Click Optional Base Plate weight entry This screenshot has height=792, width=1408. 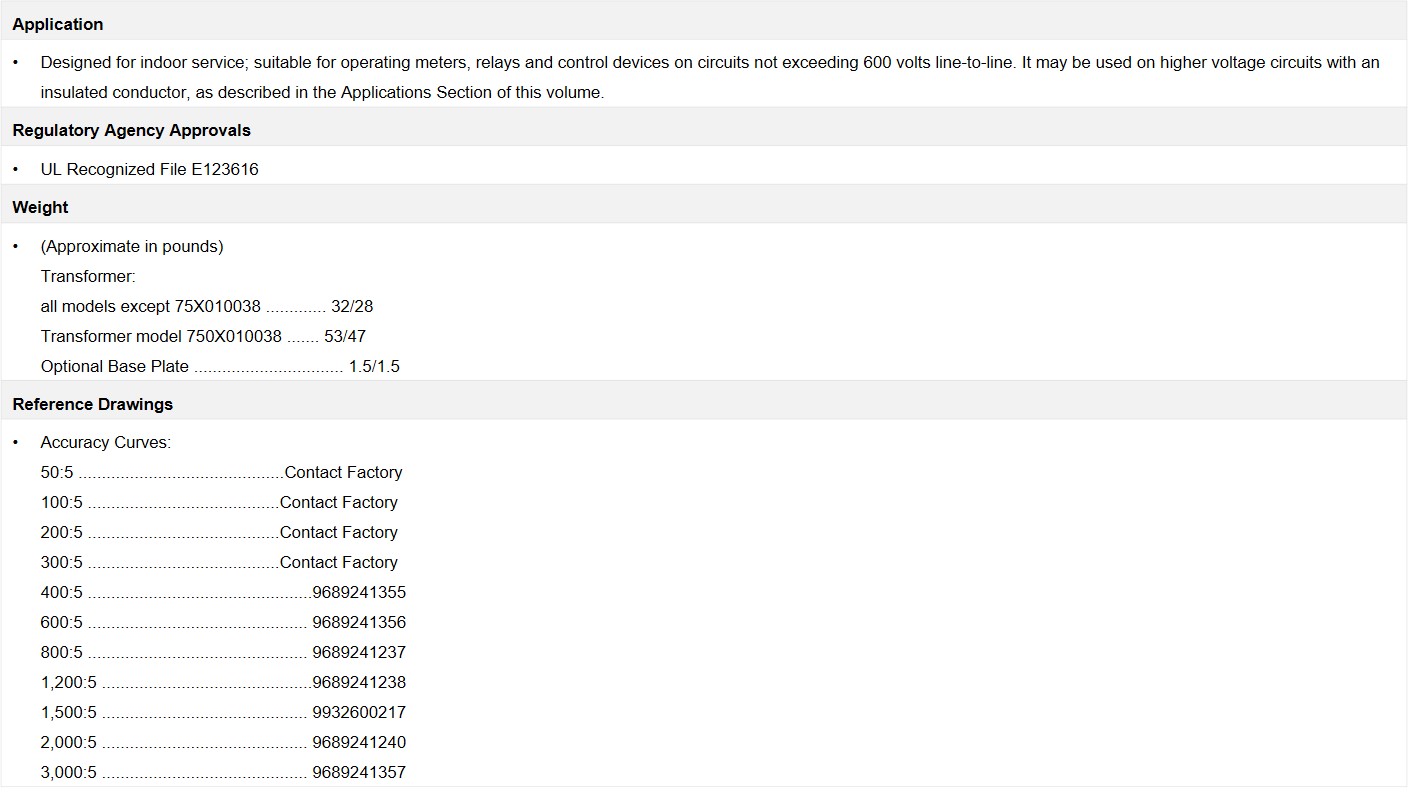coord(220,366)
